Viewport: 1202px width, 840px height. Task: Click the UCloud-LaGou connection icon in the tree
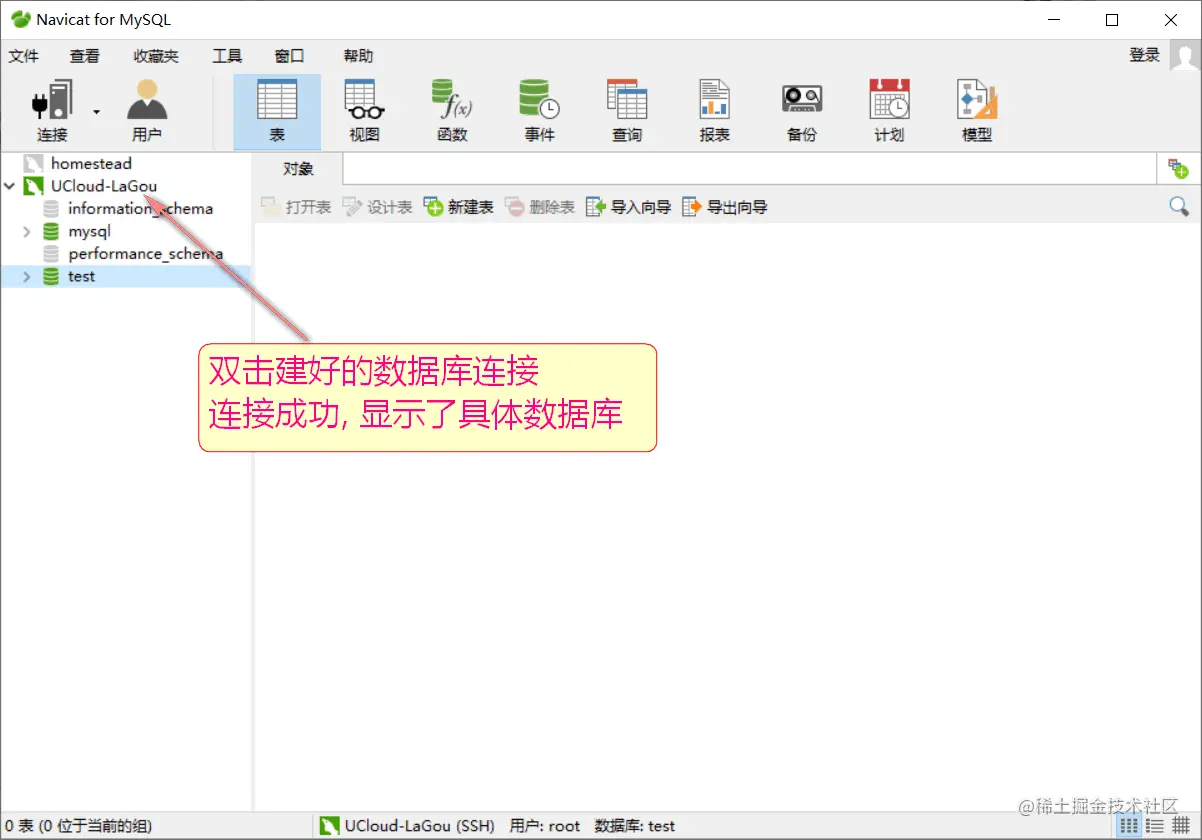(x=34, y=186)
